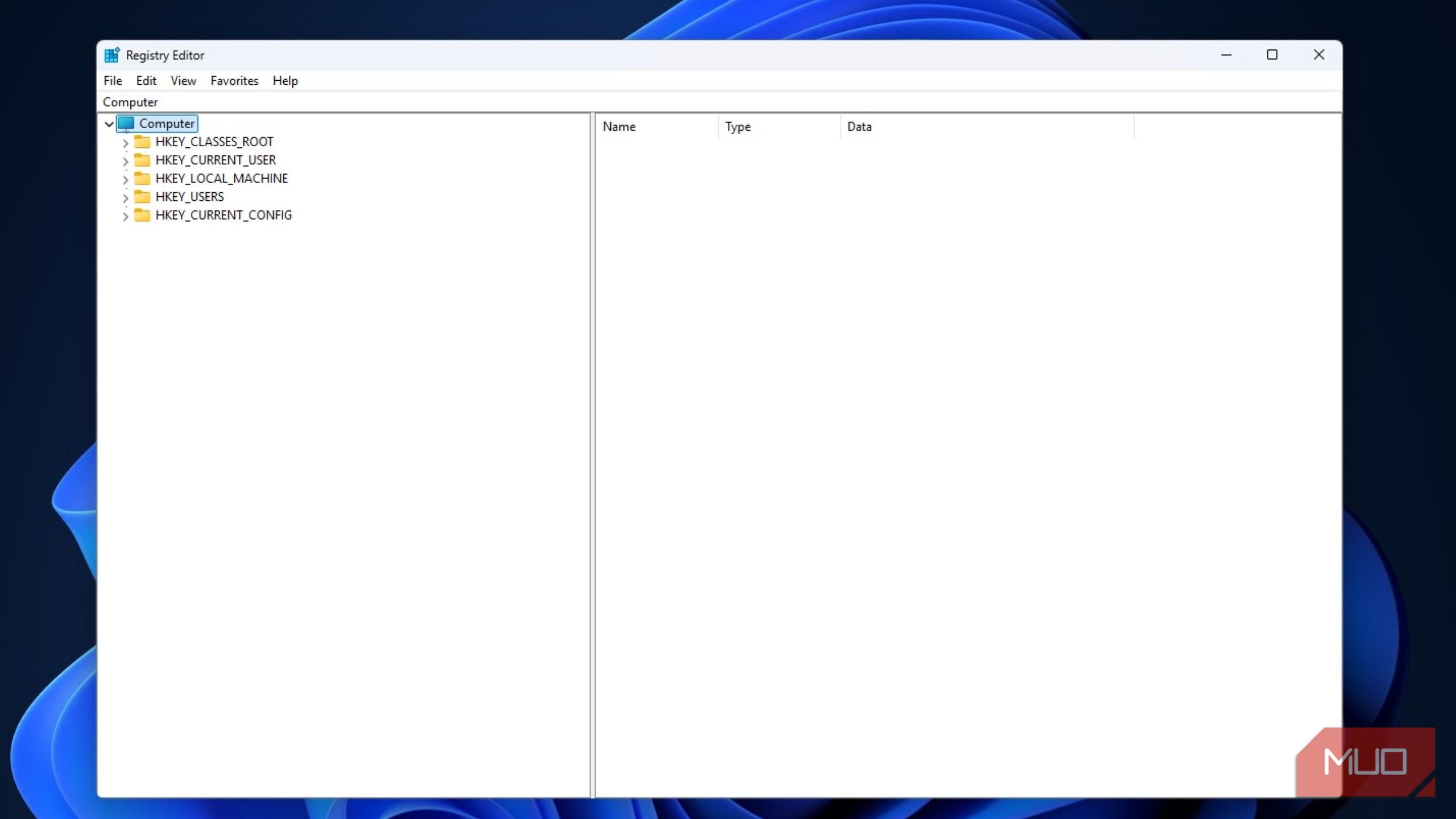The height and width of the screenshot is (819, 1456).
Task: Click the HKEY_CURRENT_USER folder icon
Action: [142, 160]
